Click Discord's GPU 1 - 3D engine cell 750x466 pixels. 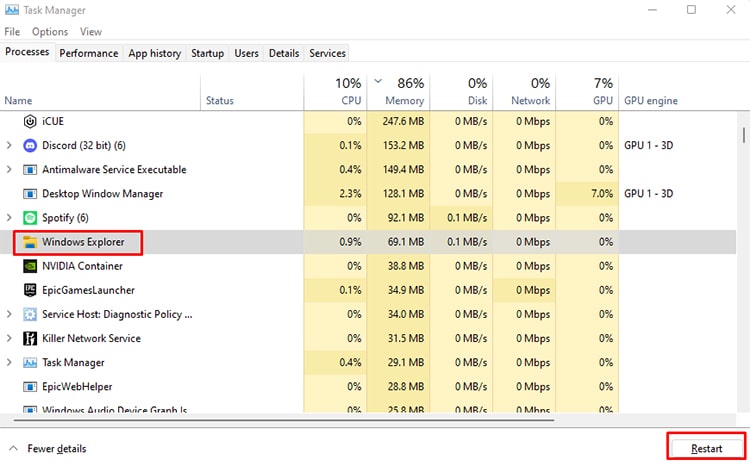click(x=649, y=145)
